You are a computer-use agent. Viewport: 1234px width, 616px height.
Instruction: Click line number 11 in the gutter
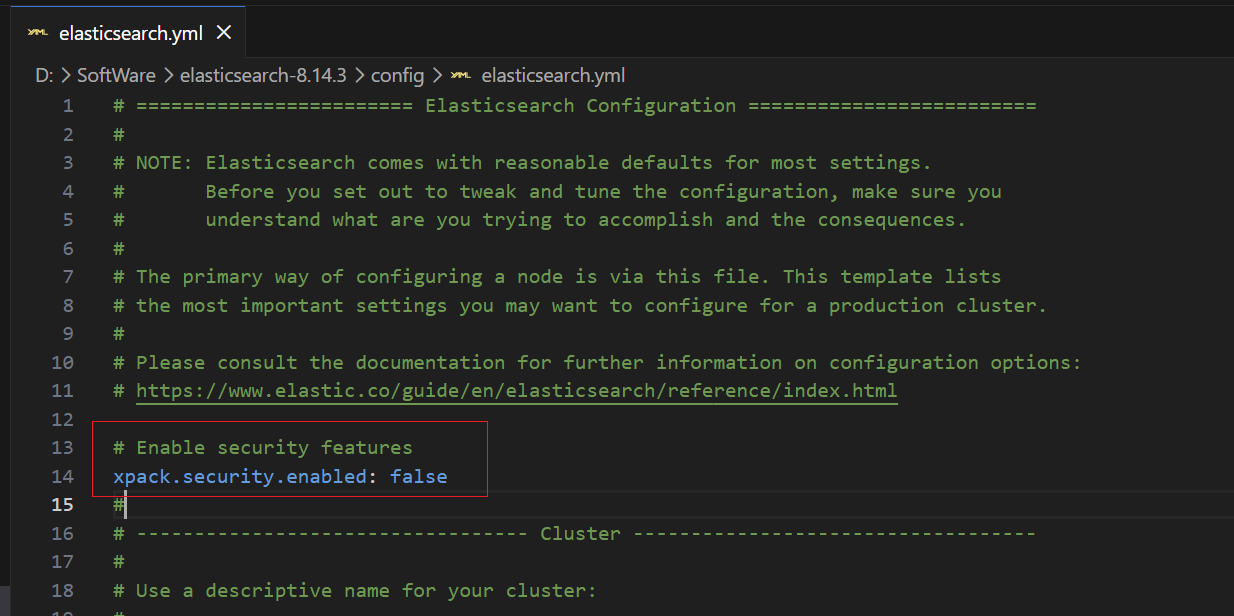[62, 391]
